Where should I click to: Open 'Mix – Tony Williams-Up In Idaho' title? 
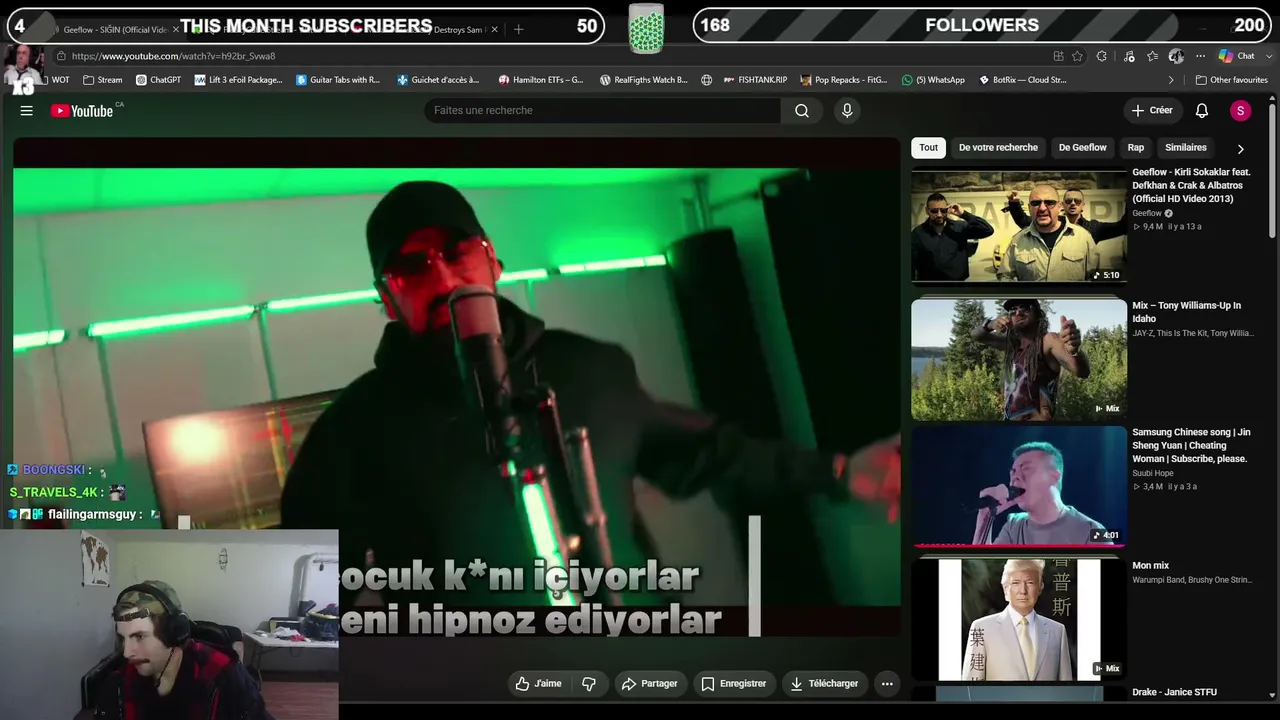1187,312
